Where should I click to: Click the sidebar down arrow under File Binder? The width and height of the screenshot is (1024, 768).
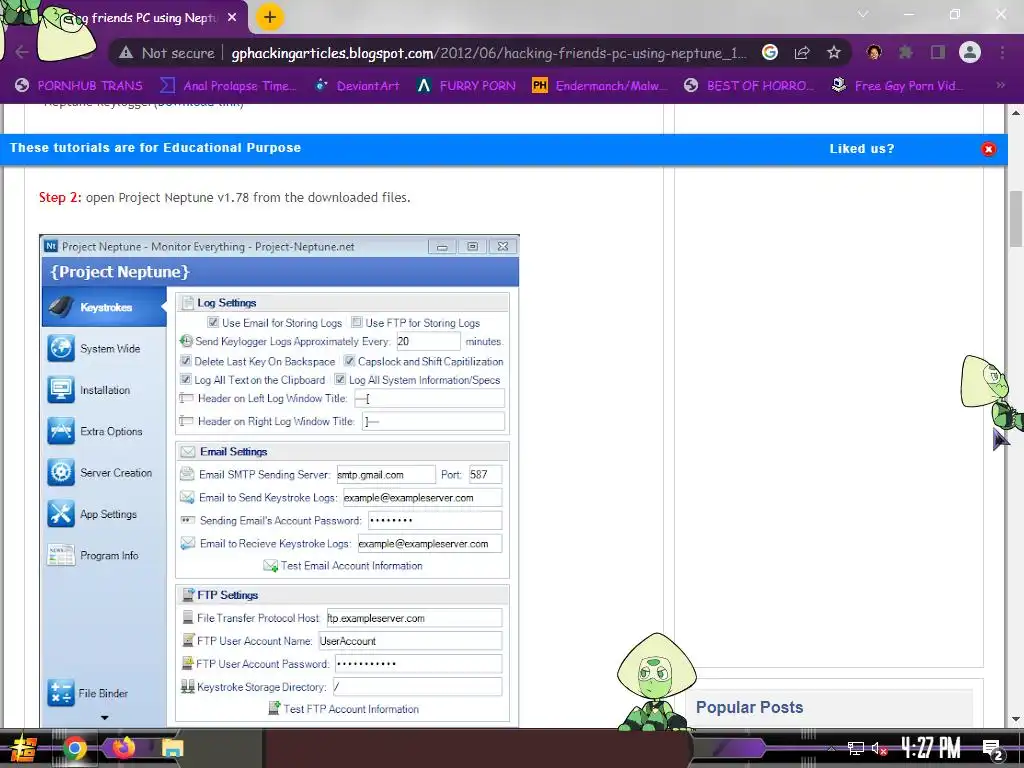(104, 717)
